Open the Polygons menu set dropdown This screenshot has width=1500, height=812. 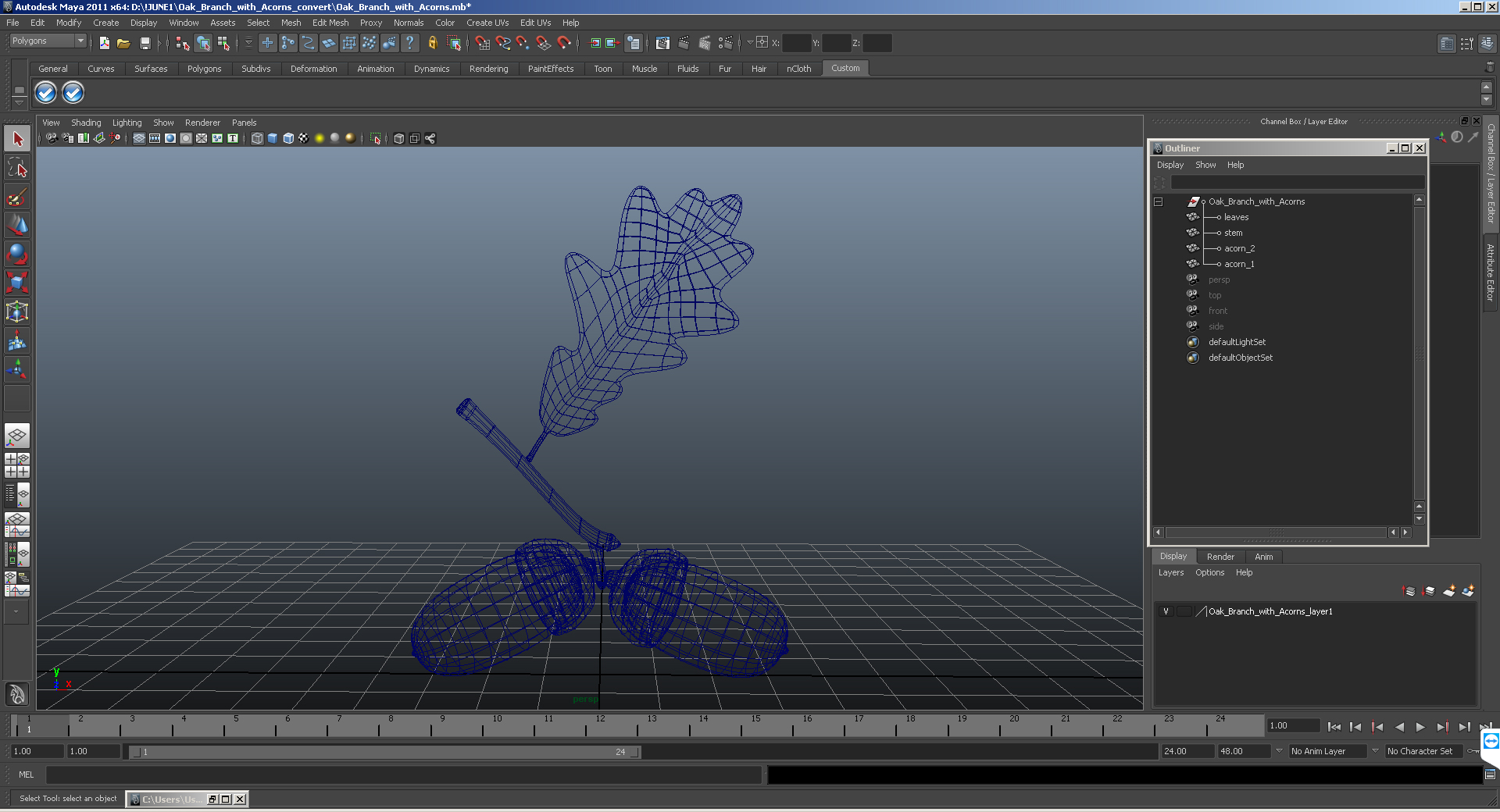pos(48,41)
